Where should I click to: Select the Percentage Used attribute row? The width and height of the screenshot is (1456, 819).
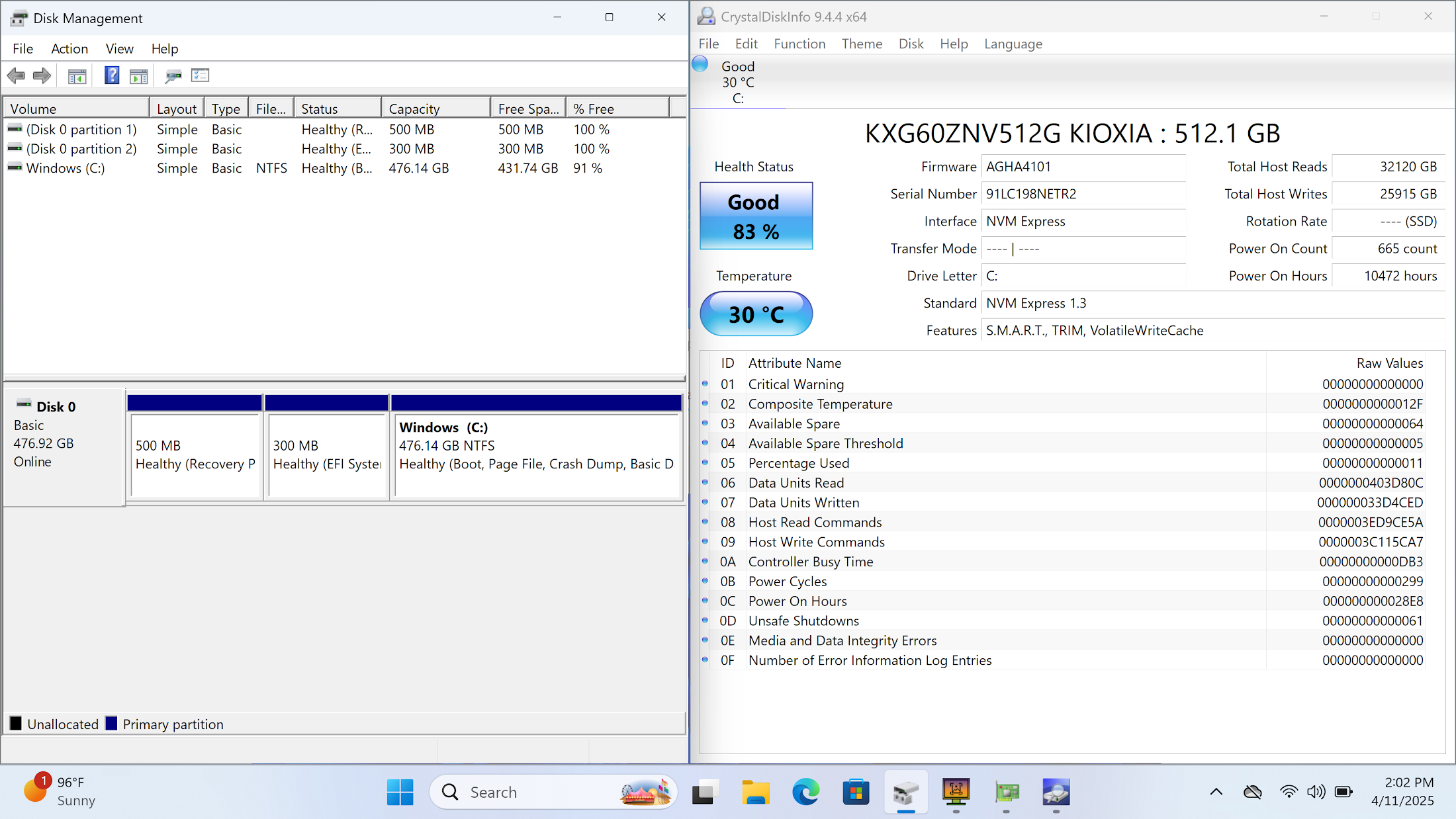[x=1063, y=463]
